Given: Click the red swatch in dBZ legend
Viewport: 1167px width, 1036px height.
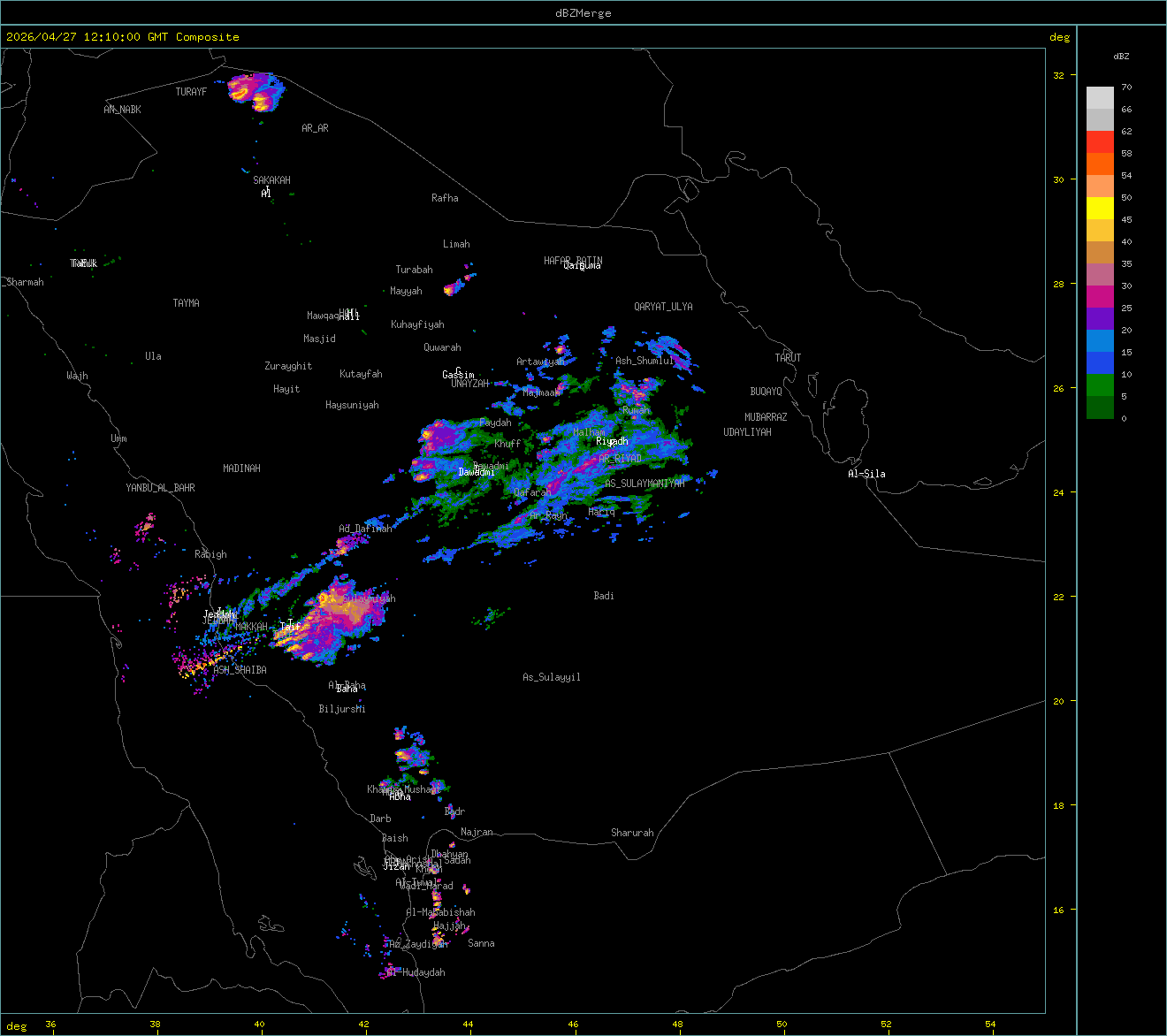Looking at the screenshot, I should 1100,141.
